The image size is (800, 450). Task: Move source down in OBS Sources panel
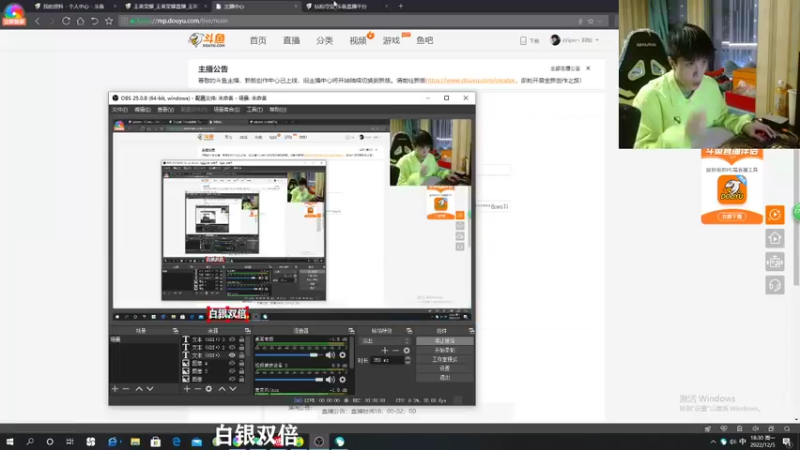(233, 389)
